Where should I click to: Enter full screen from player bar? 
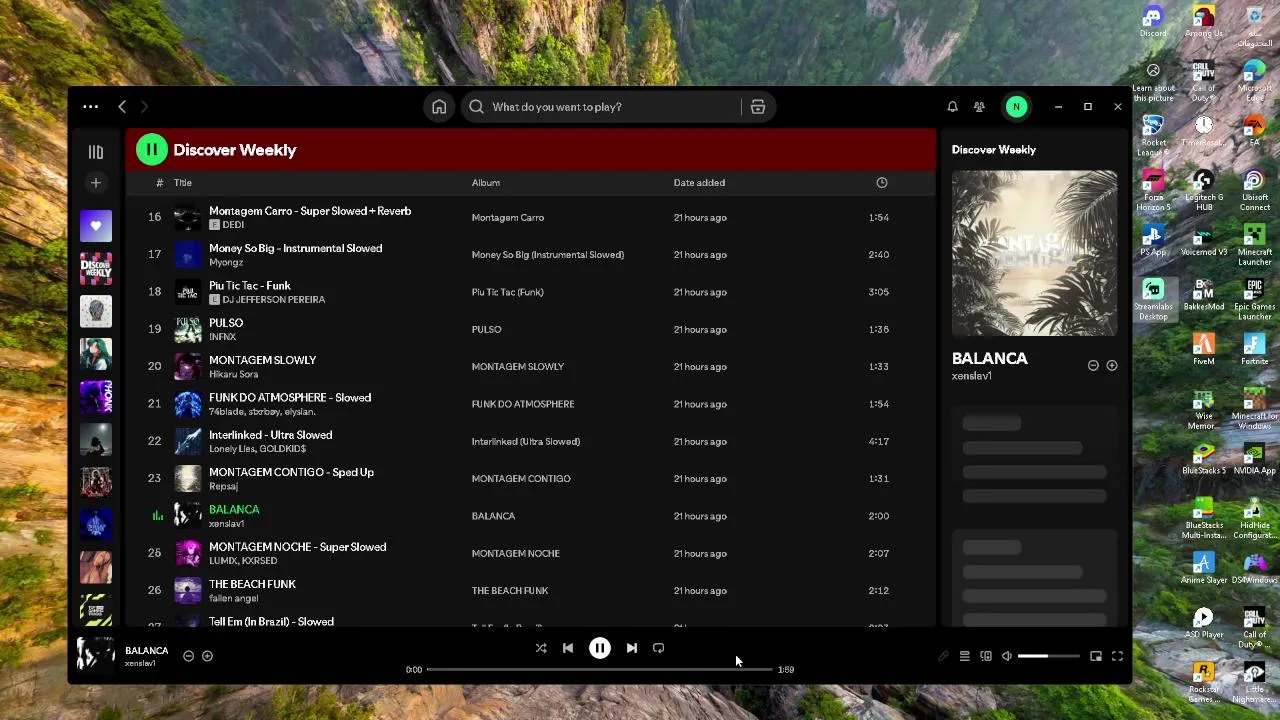[1117, 657]
